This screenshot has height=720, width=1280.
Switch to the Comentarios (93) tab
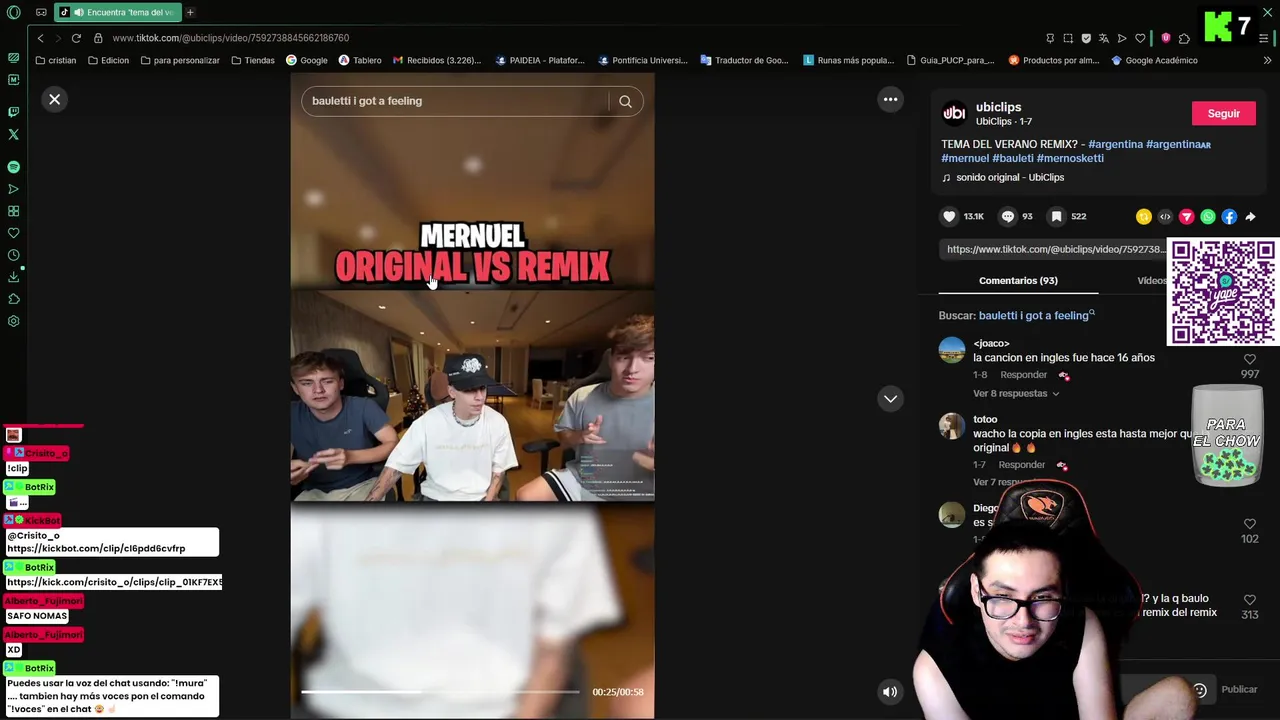click(1018, 280)
